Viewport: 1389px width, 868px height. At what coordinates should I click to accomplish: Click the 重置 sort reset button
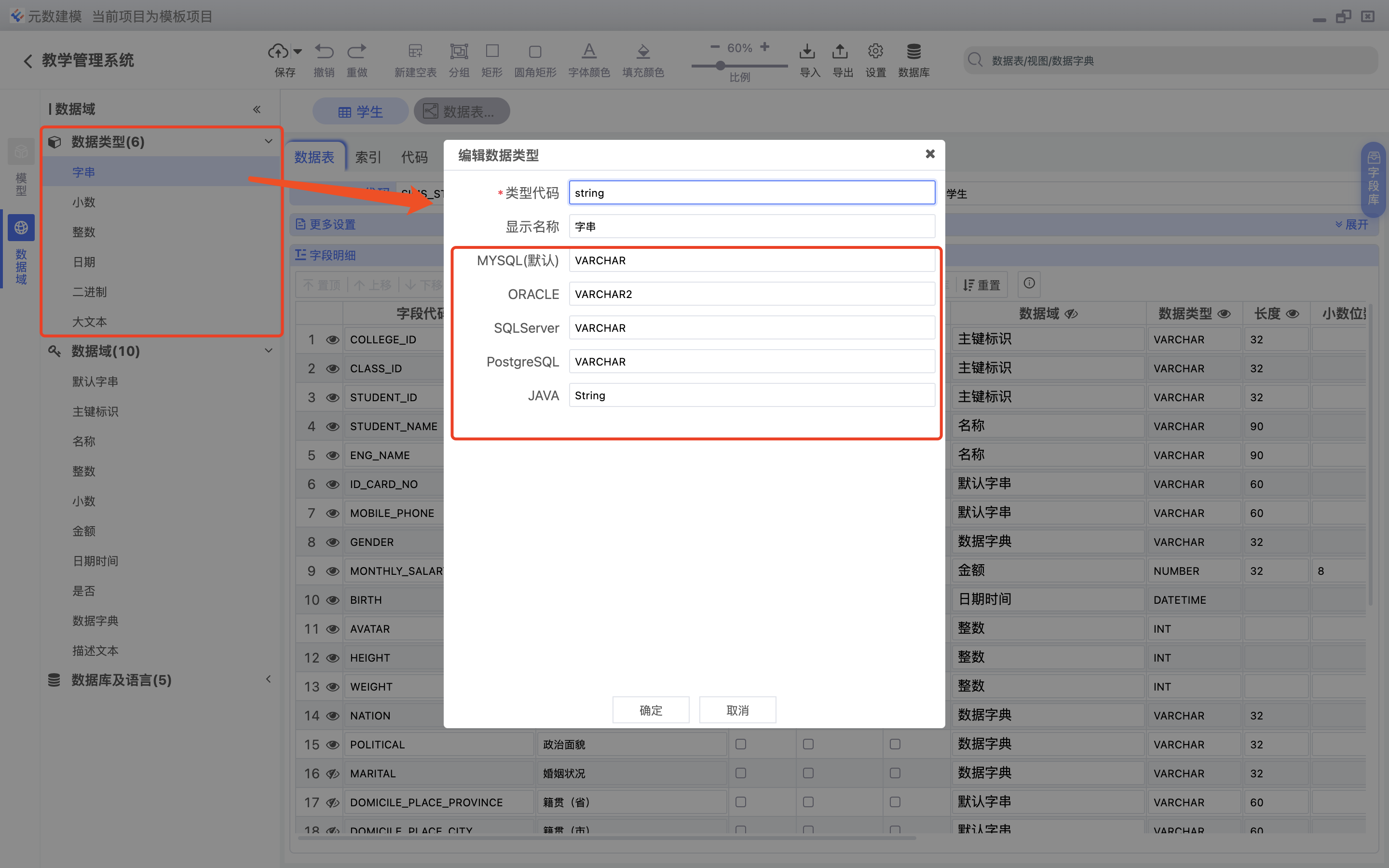[x=981, y=285]
